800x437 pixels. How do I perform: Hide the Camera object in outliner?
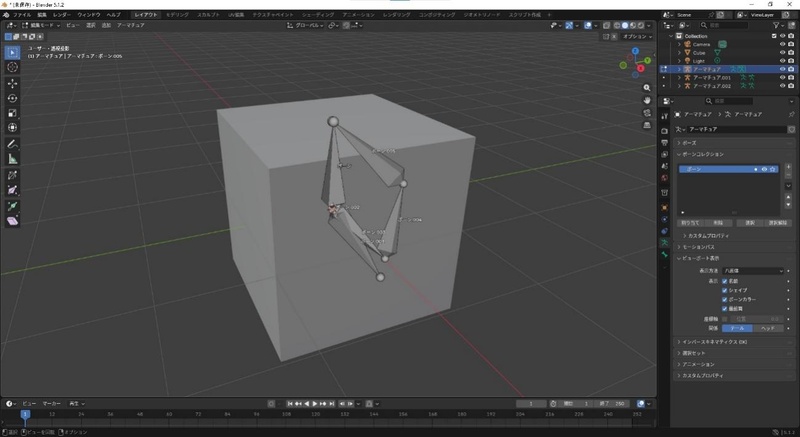pos(782,44)
